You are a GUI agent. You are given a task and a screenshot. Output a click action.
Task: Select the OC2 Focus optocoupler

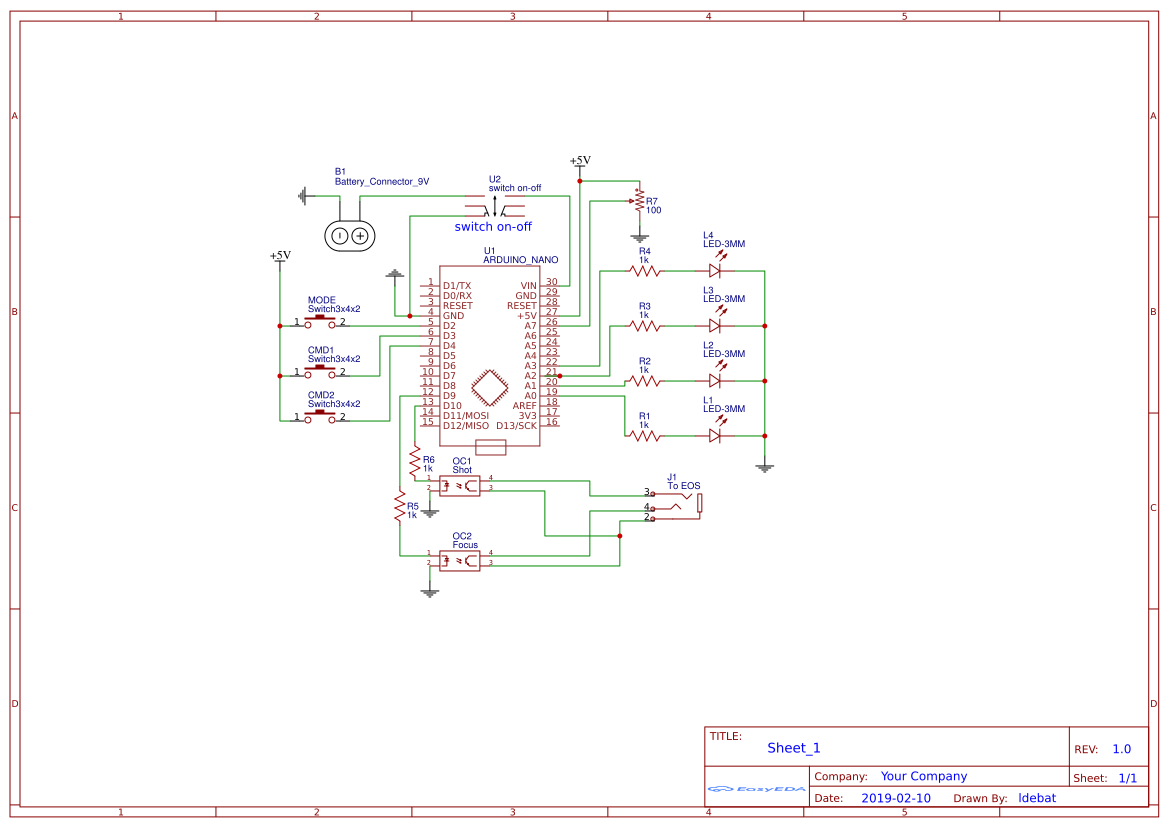459,560
